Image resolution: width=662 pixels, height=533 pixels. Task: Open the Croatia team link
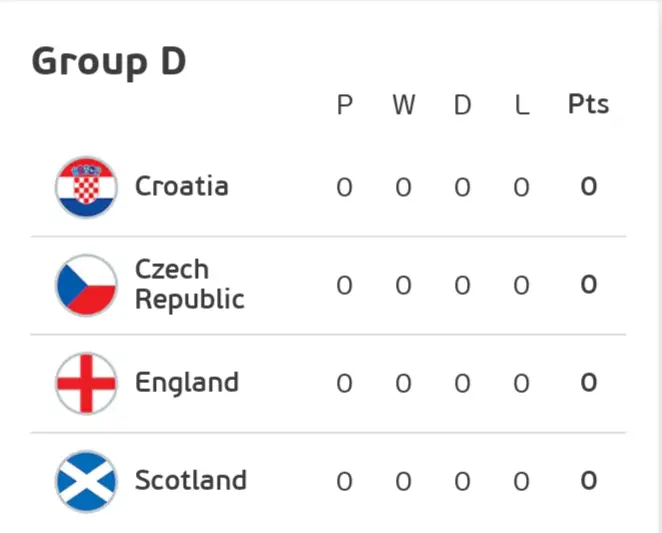(x=182, y=187)
